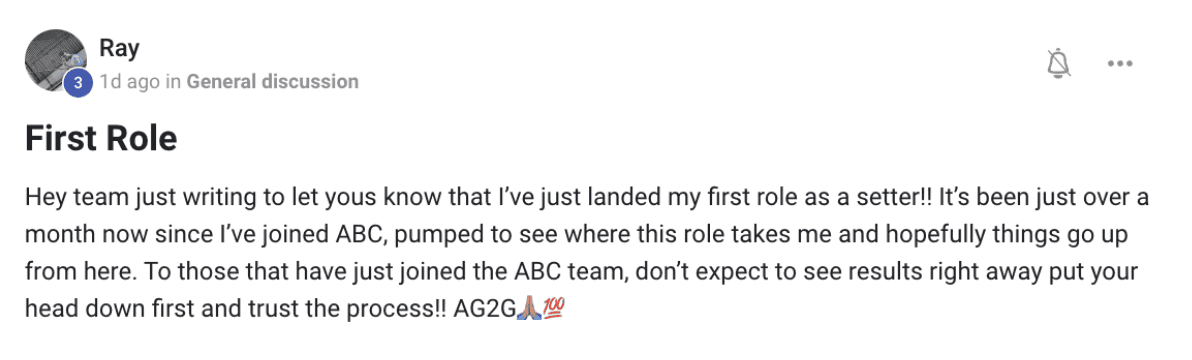Click the praying hands emoji

(x=528, y=309)
